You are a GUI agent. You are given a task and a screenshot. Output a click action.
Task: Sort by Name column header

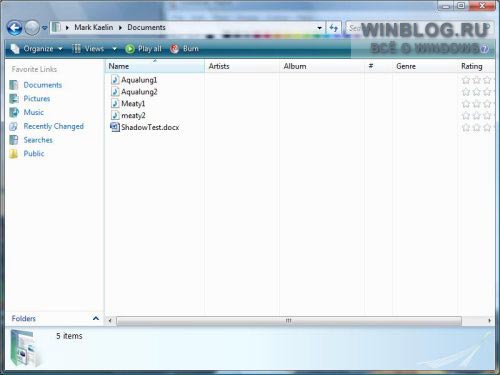point(155,66)
